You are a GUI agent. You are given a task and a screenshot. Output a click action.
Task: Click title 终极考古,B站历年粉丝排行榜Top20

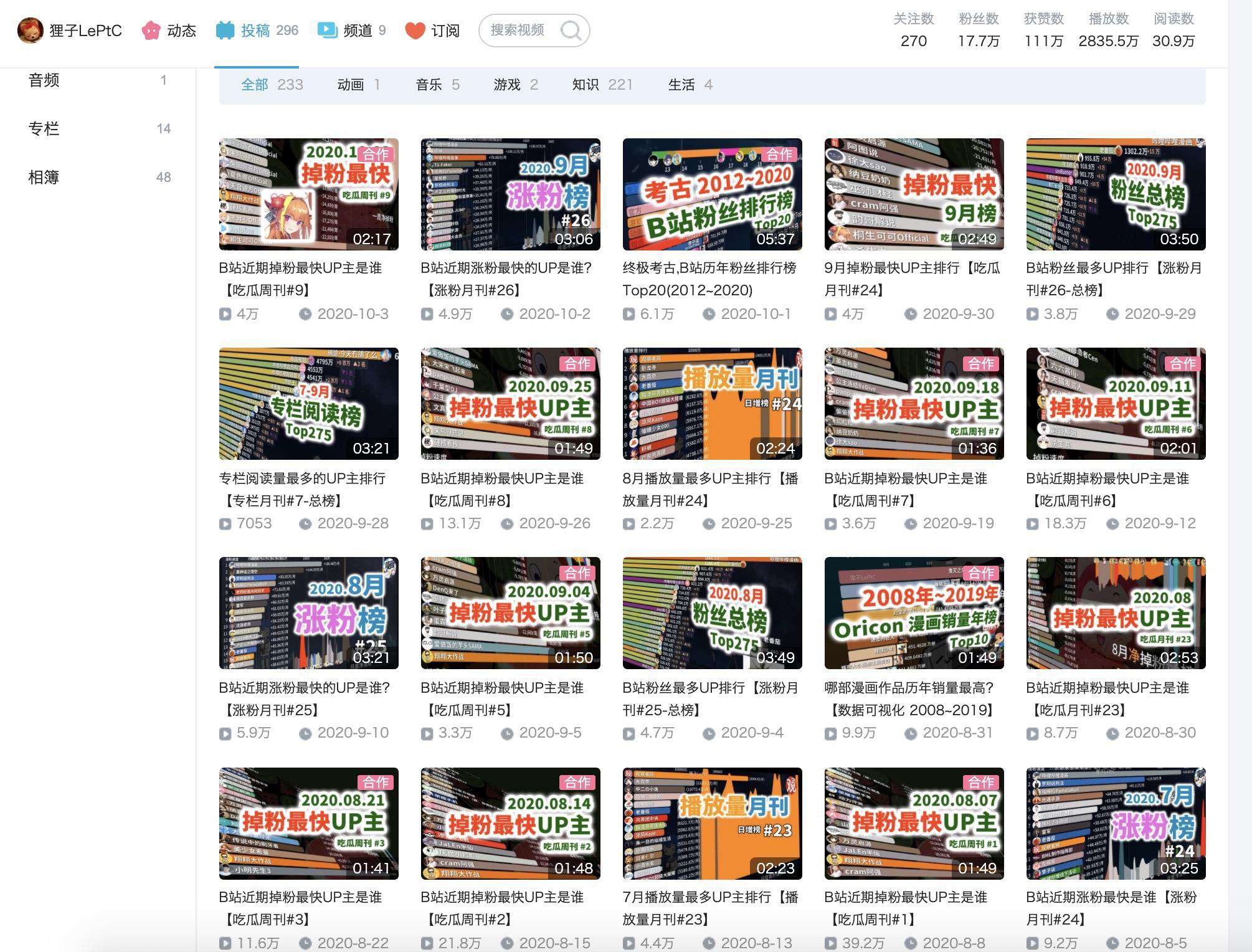click(709, 279)
